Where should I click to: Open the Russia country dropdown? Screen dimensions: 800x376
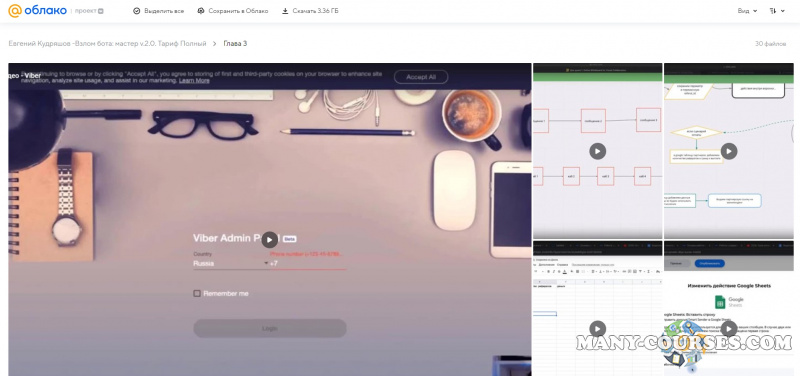pos(231,263)
